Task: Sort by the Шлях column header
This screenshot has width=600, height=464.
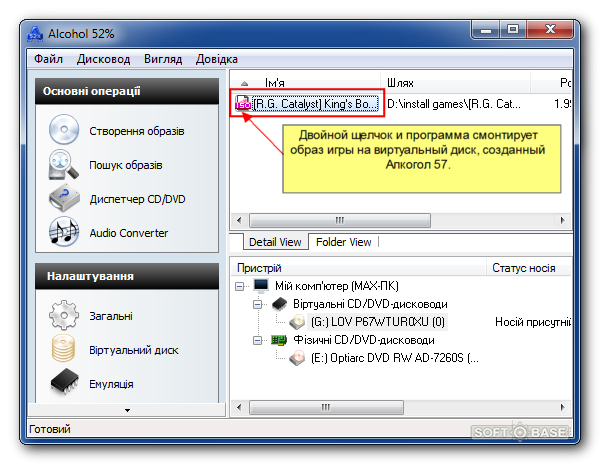Action: pos(455,83)
